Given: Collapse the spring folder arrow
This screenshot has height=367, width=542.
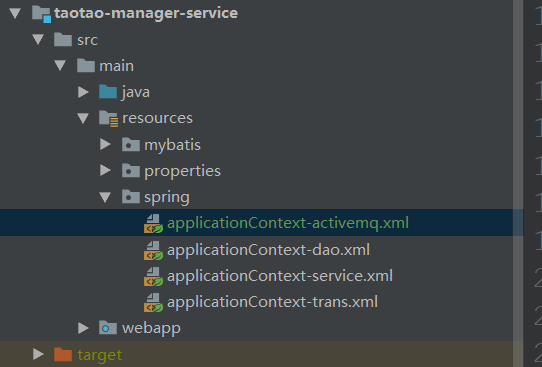Looking at the screenshot, I should click(105, 197).
